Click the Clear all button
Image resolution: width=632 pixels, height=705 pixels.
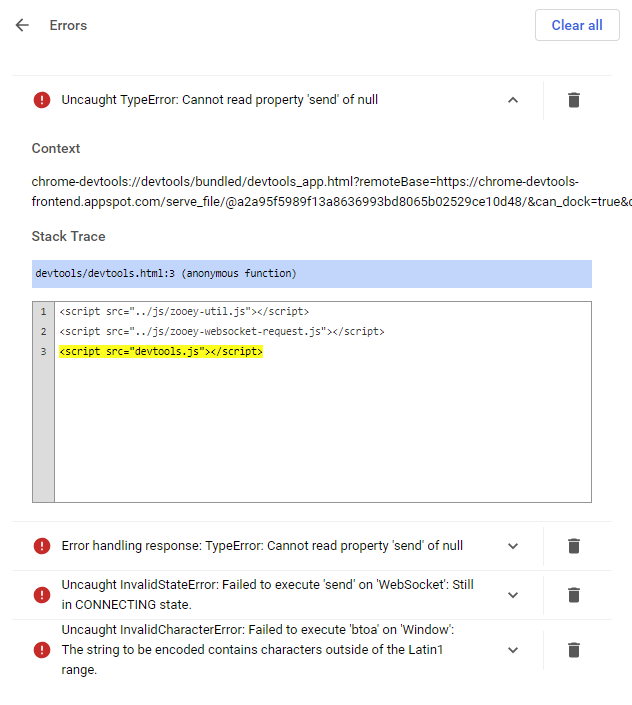coord(577,25)
